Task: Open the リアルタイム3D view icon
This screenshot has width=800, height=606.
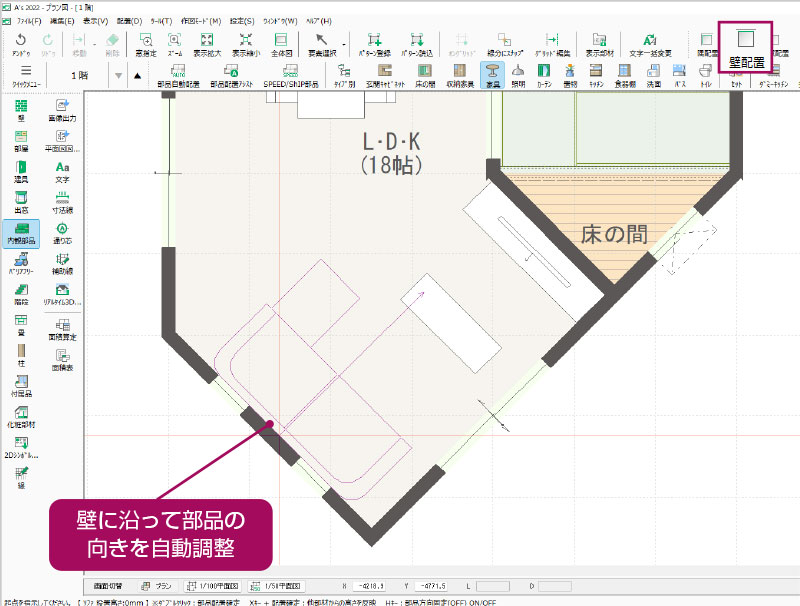Action: click(x=62, y=295)
